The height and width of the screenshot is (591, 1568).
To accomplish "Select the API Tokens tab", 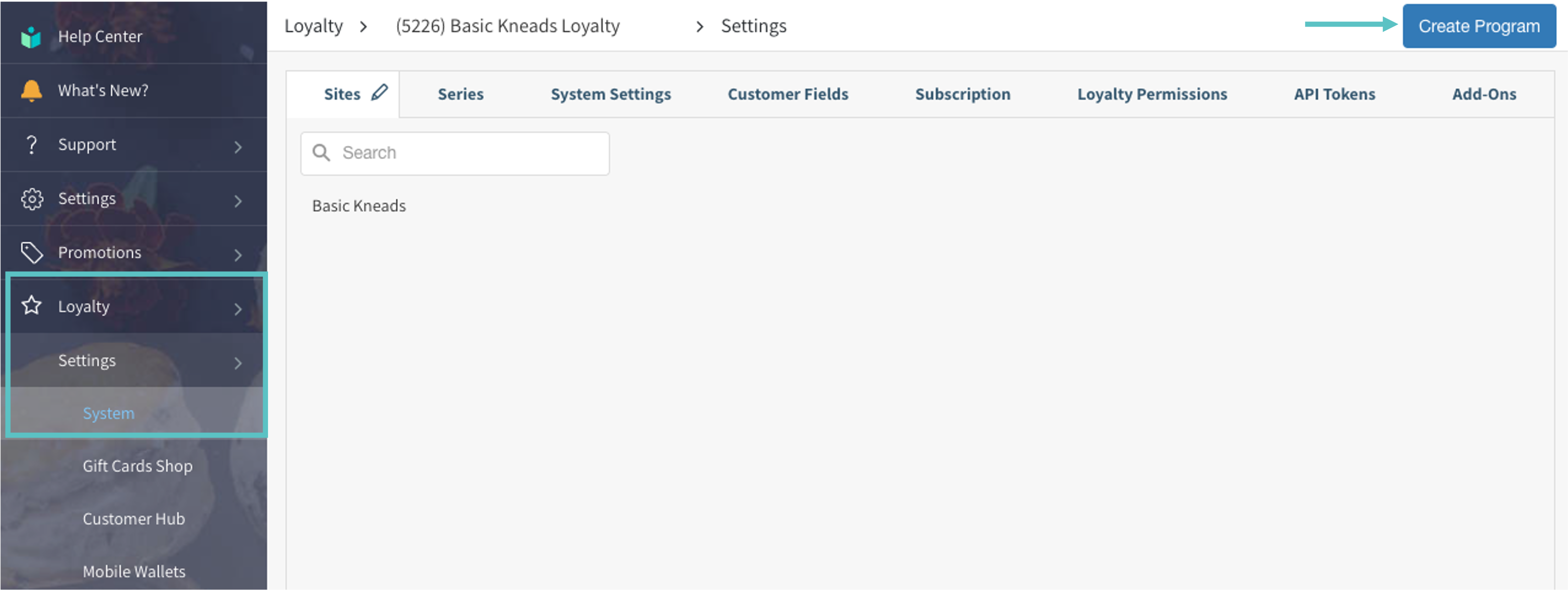I will click(x=1334, y=94).
